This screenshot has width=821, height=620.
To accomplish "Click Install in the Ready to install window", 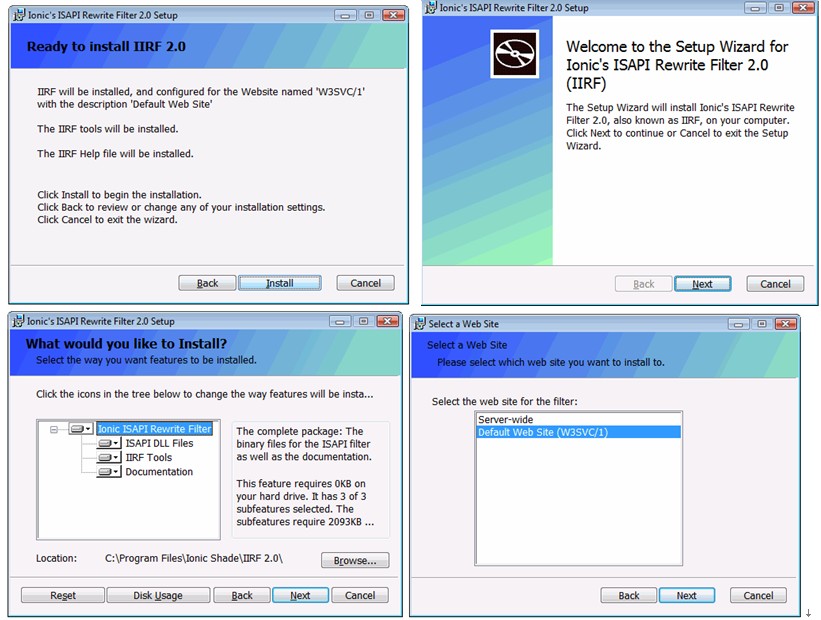I will tap(280, 283).
